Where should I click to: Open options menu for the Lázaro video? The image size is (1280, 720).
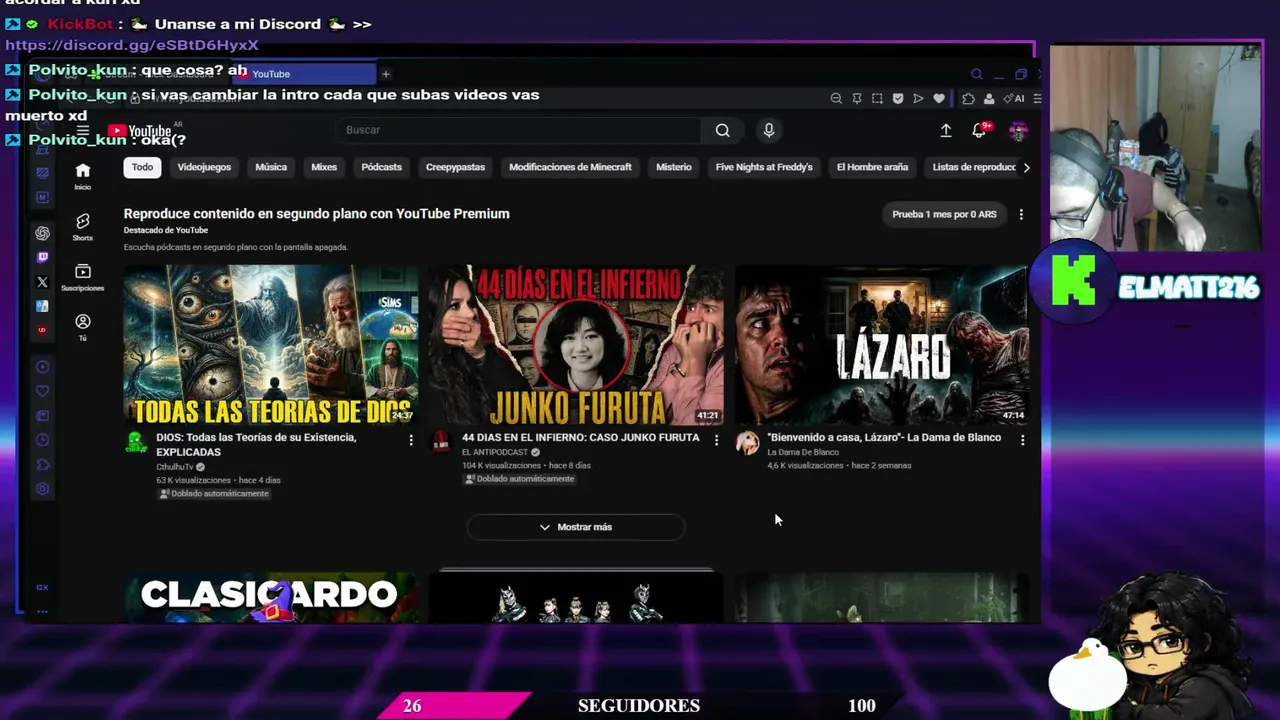[x=1022, y=440]
